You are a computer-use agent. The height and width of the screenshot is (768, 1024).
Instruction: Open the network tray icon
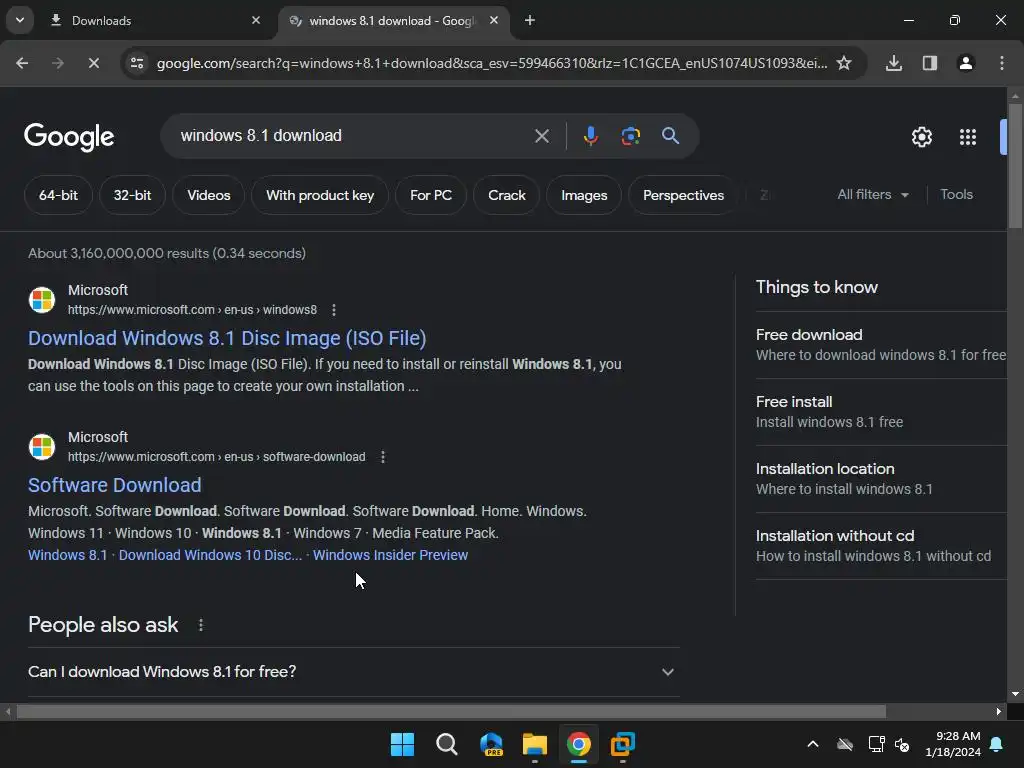coord(876,744)
